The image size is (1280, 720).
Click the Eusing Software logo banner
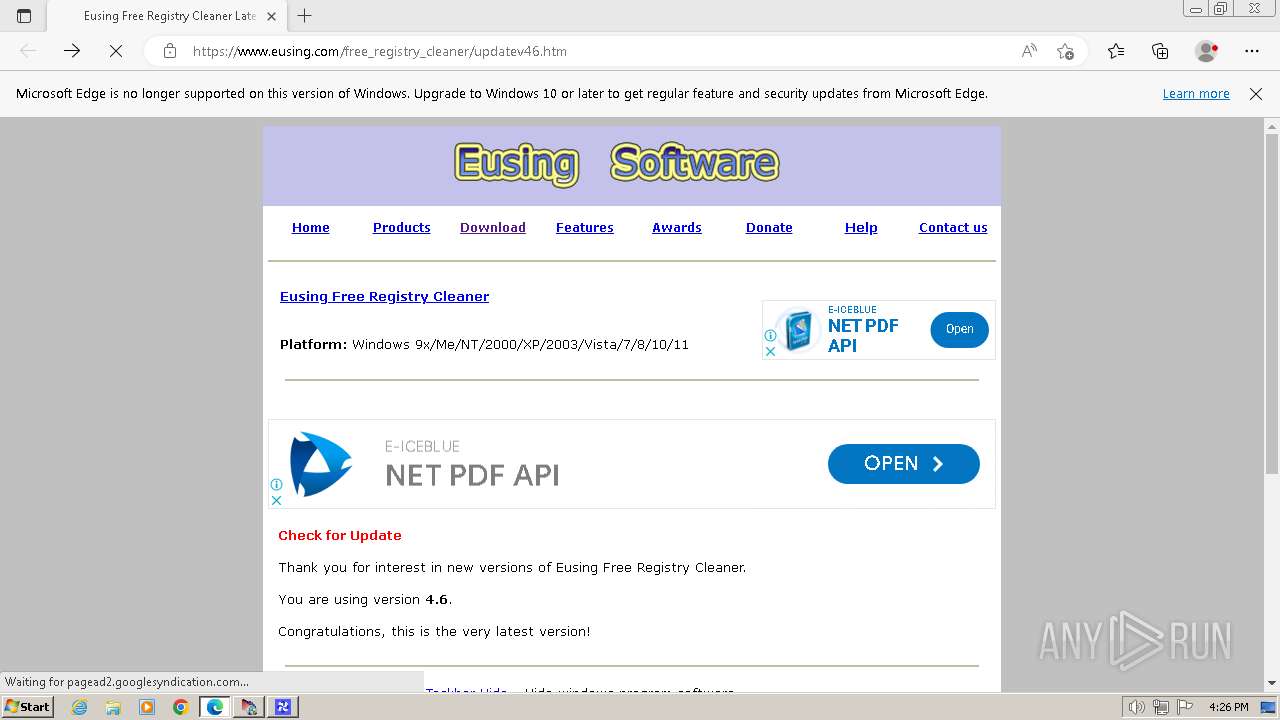(x=616, y=164)
